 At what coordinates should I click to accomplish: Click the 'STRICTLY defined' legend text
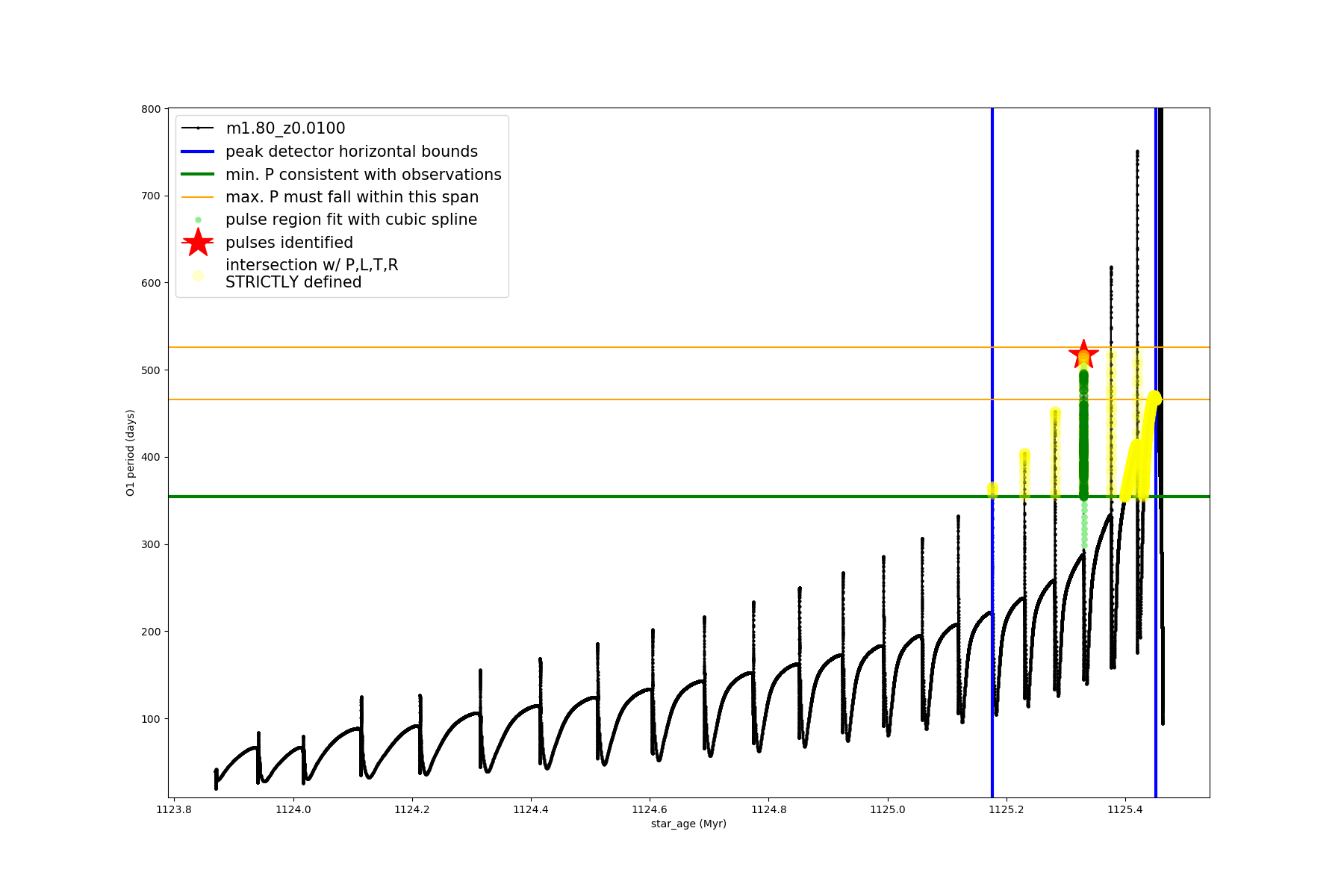point(293,282)
